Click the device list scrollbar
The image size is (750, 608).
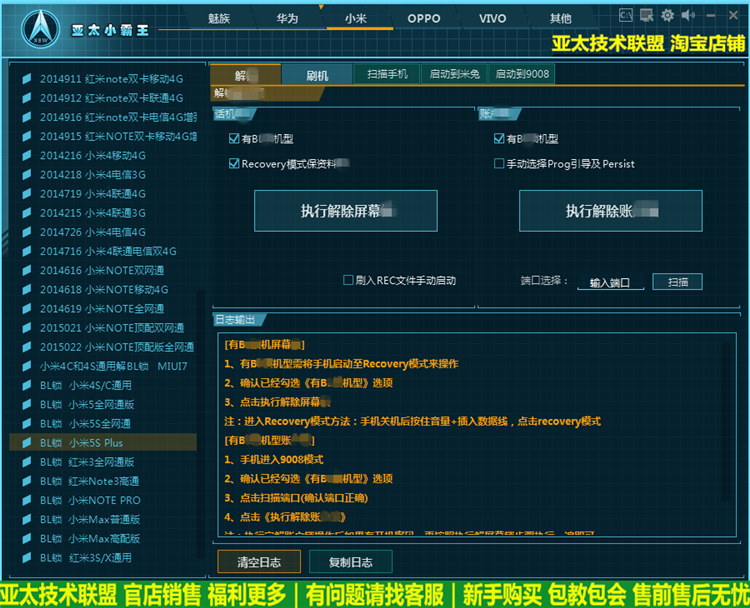pos(200,423)
